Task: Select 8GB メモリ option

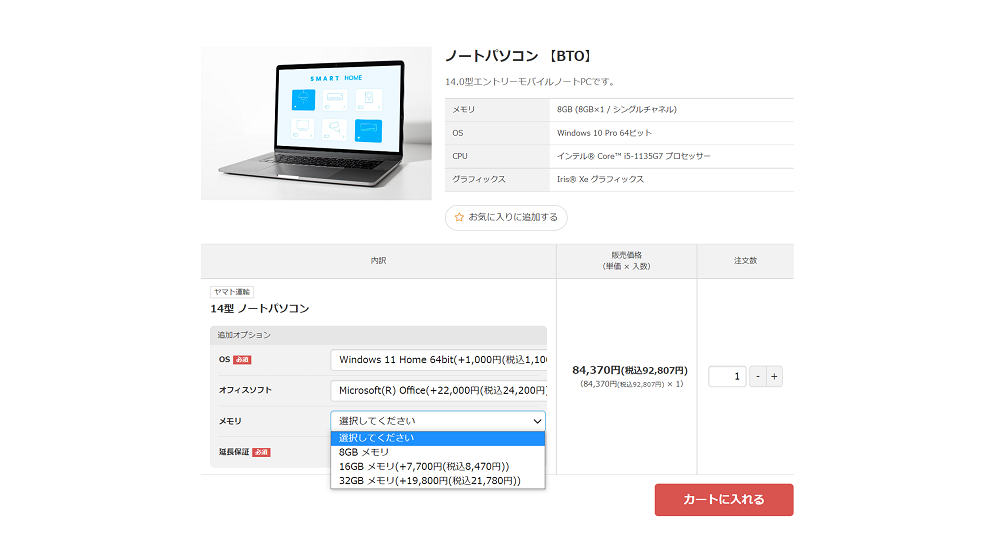Action: pyautogui.click(x=438, y=452)
